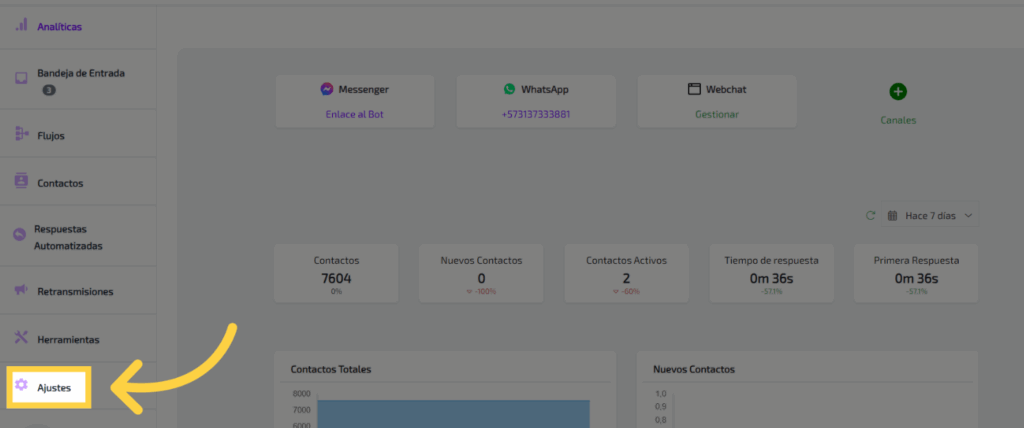Viewport: 1024px width, 428px height.
Task: Open the Hace 7 días date dropdown
Action: [930, 215]
